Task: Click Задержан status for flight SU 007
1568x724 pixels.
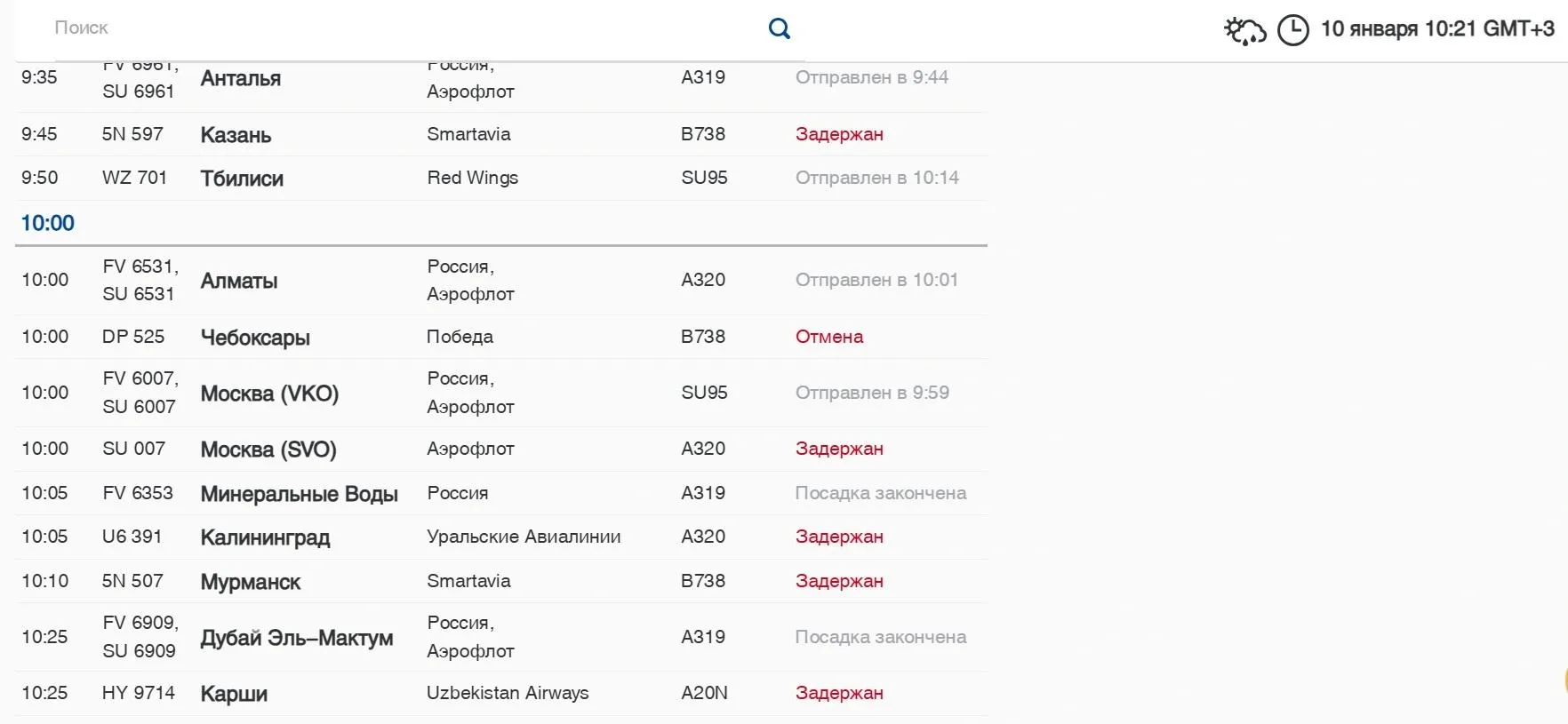Action: click(x=839, y=449)
